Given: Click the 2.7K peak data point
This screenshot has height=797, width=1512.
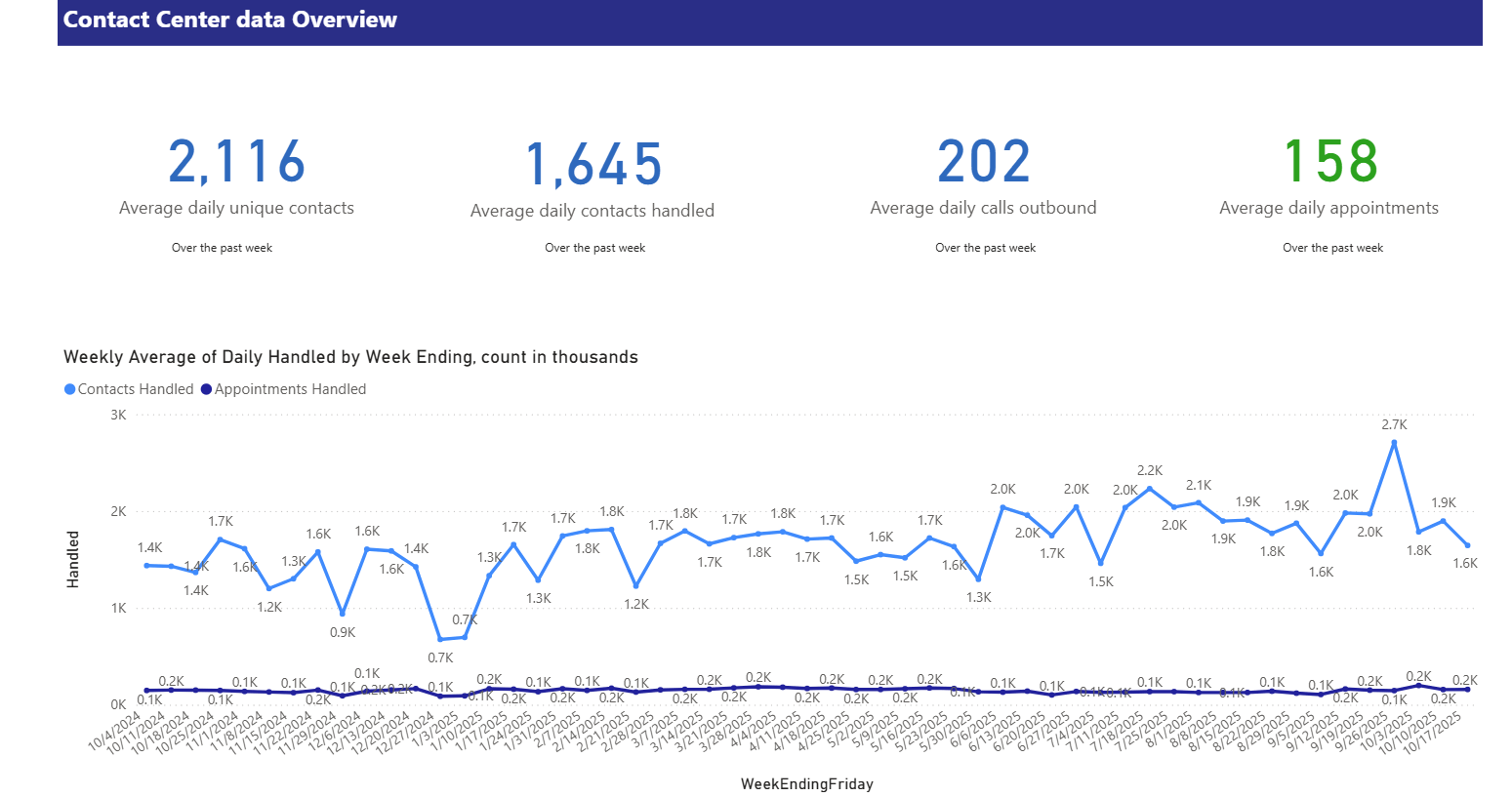Looking at the screenshot, I should tap(1394, 442).
